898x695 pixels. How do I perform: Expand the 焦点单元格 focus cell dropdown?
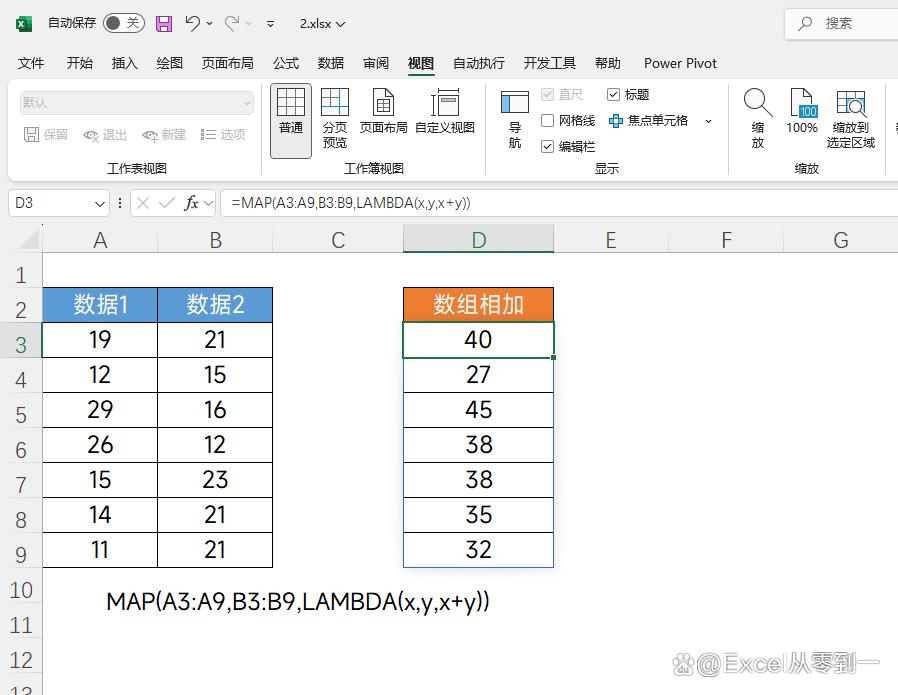(709, 121)
